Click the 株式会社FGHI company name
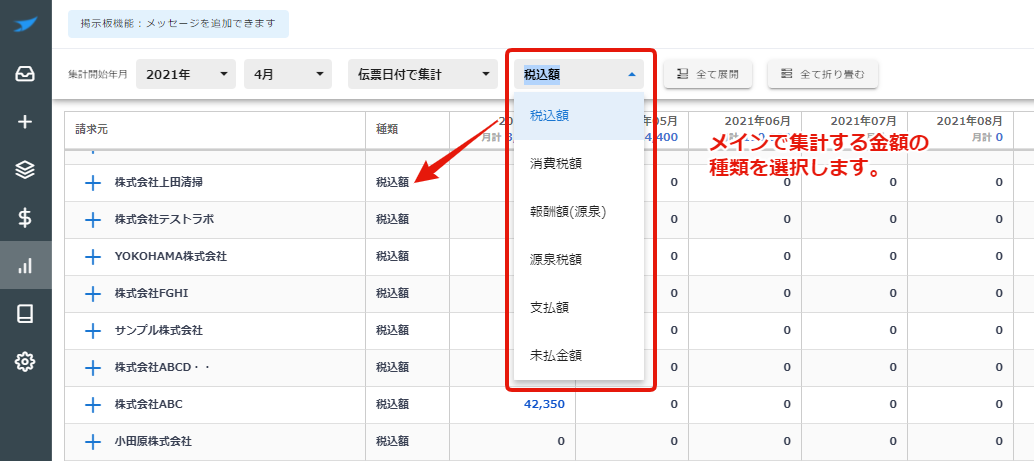 coord(151,293)
